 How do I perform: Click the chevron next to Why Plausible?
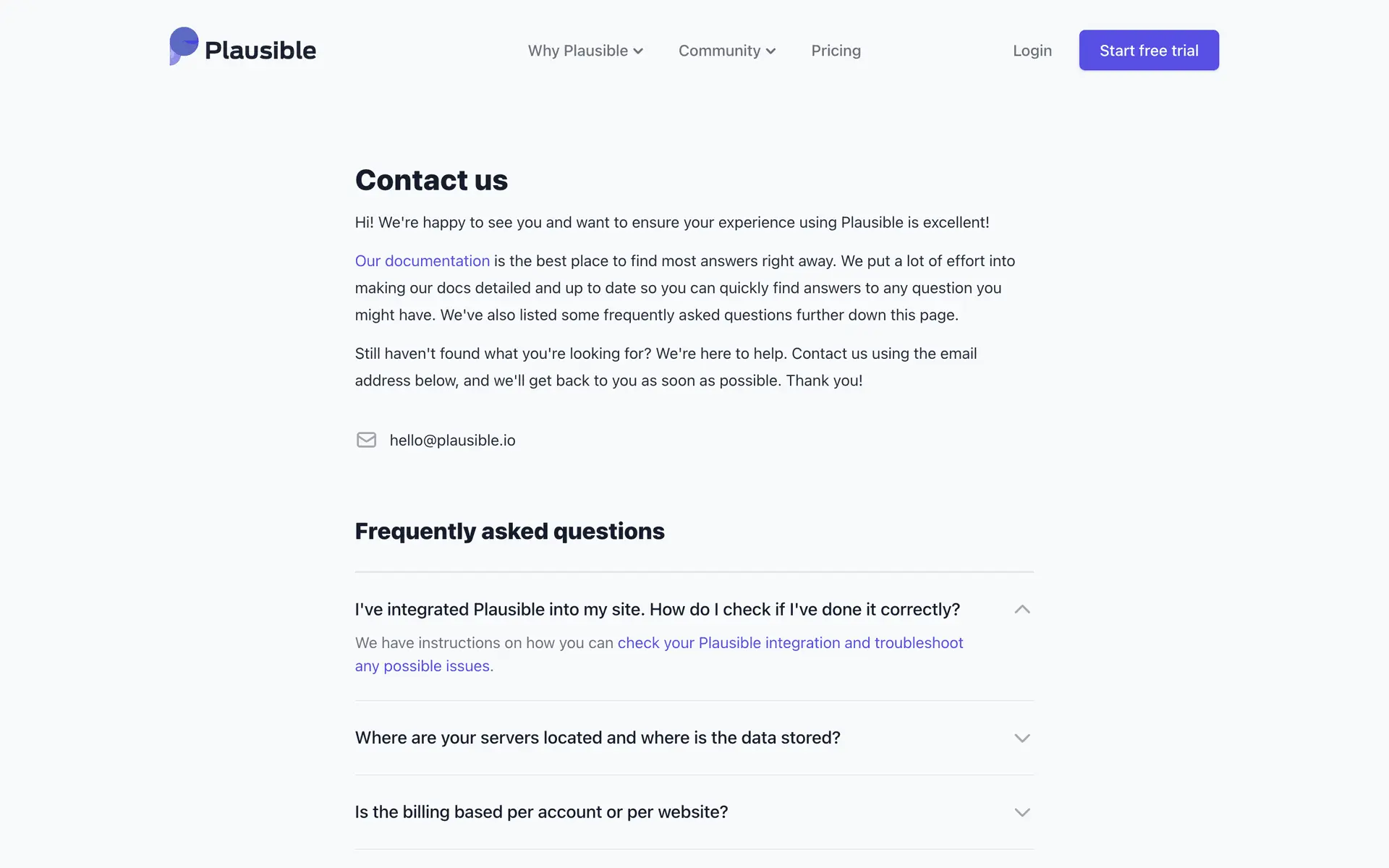(638, 51)
